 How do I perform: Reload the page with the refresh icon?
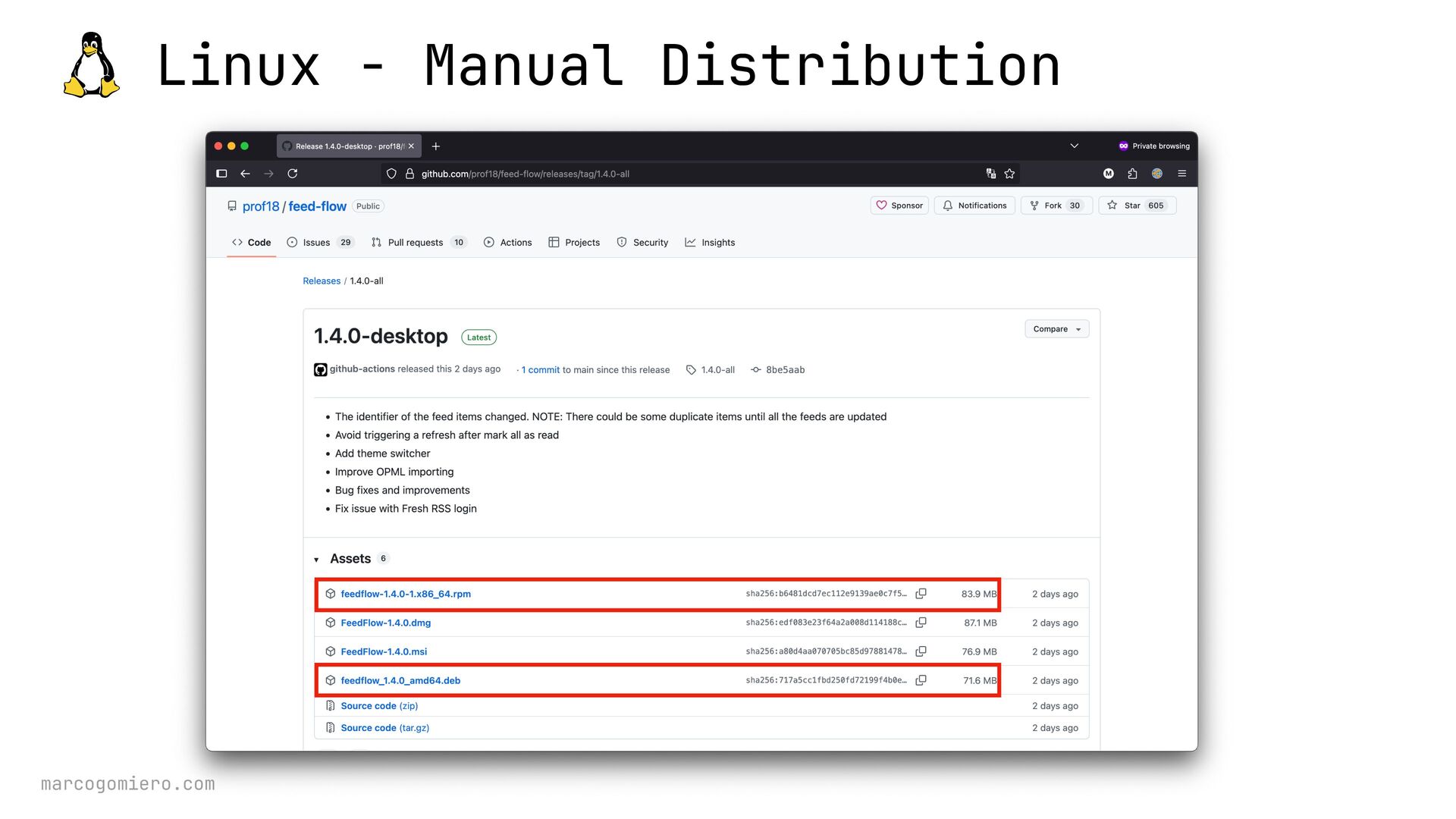(292, 174)
